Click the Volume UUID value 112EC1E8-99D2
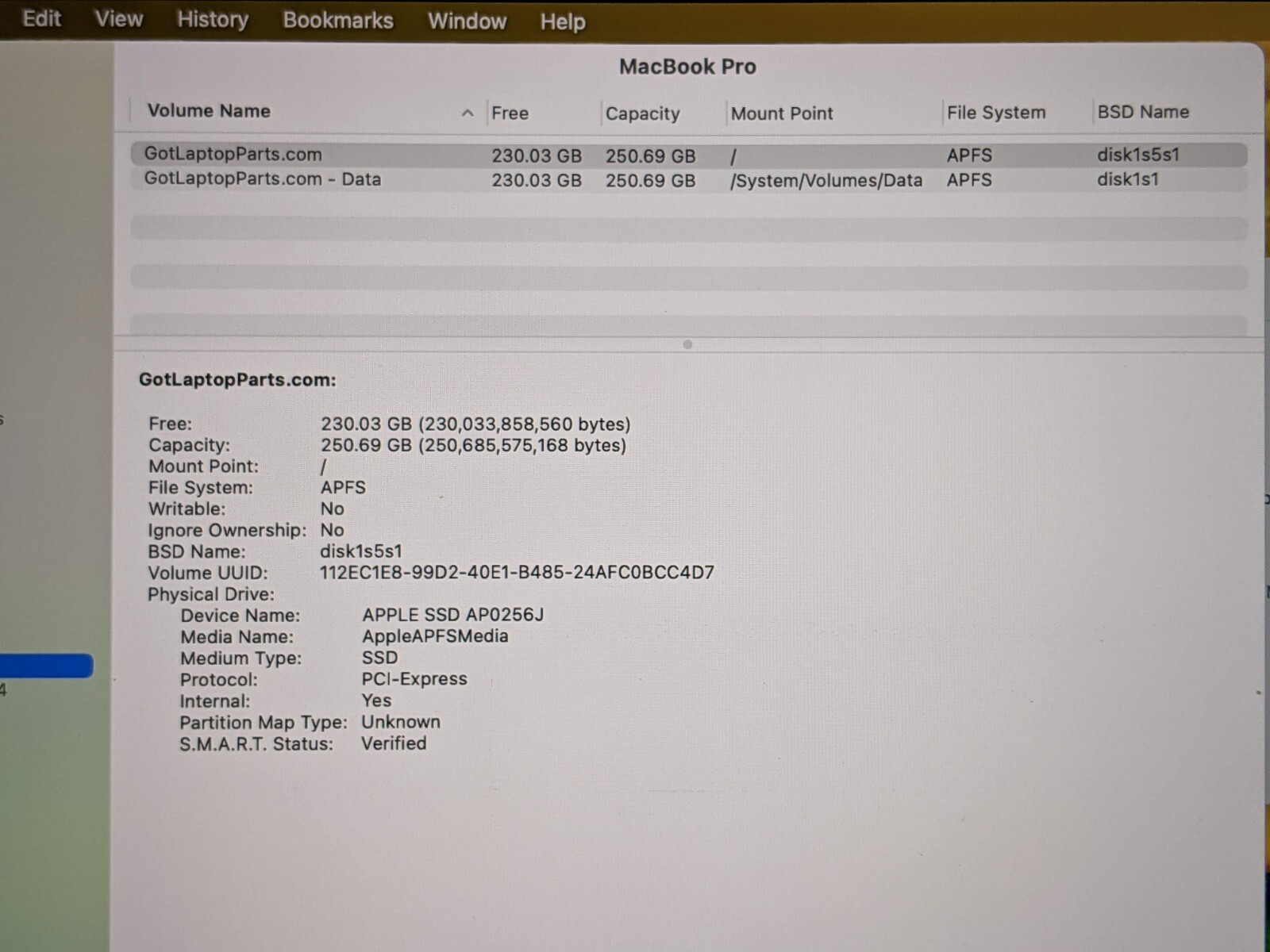The width and height of the screenshot is (1270, 952). click(x=517, y=572)
